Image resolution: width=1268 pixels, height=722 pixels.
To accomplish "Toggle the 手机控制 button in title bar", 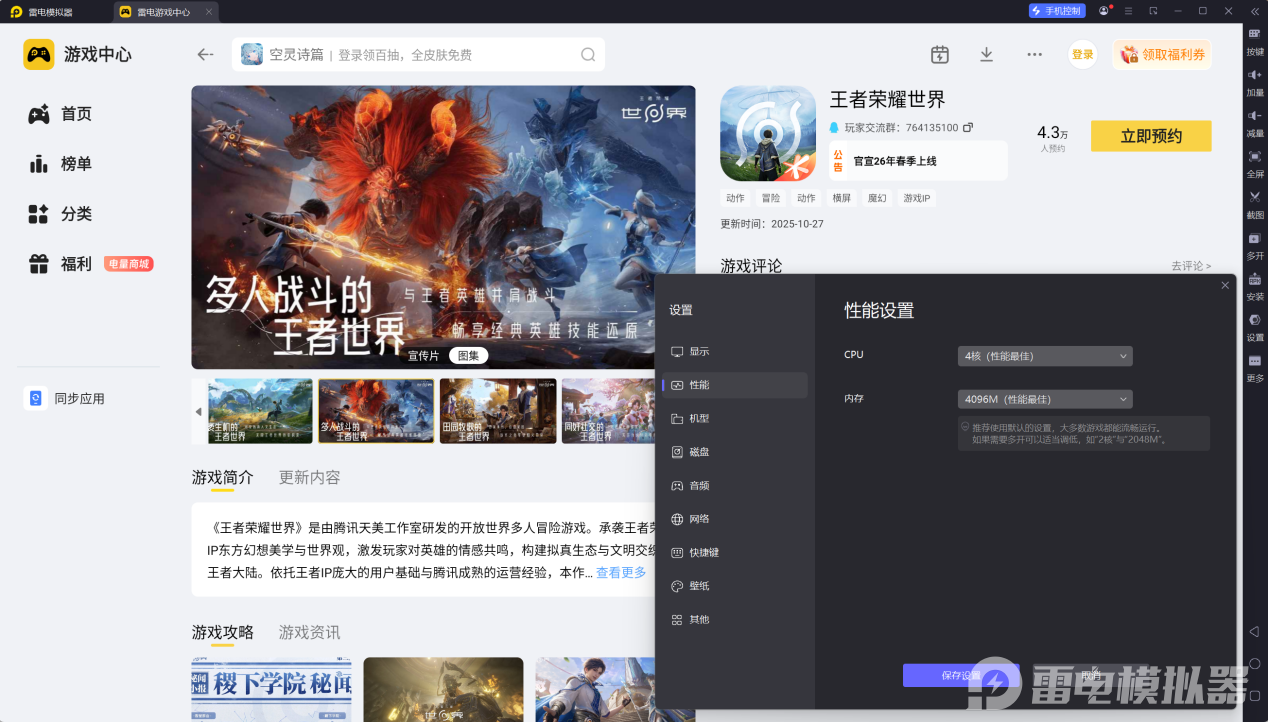I will tap(1056, 11).
